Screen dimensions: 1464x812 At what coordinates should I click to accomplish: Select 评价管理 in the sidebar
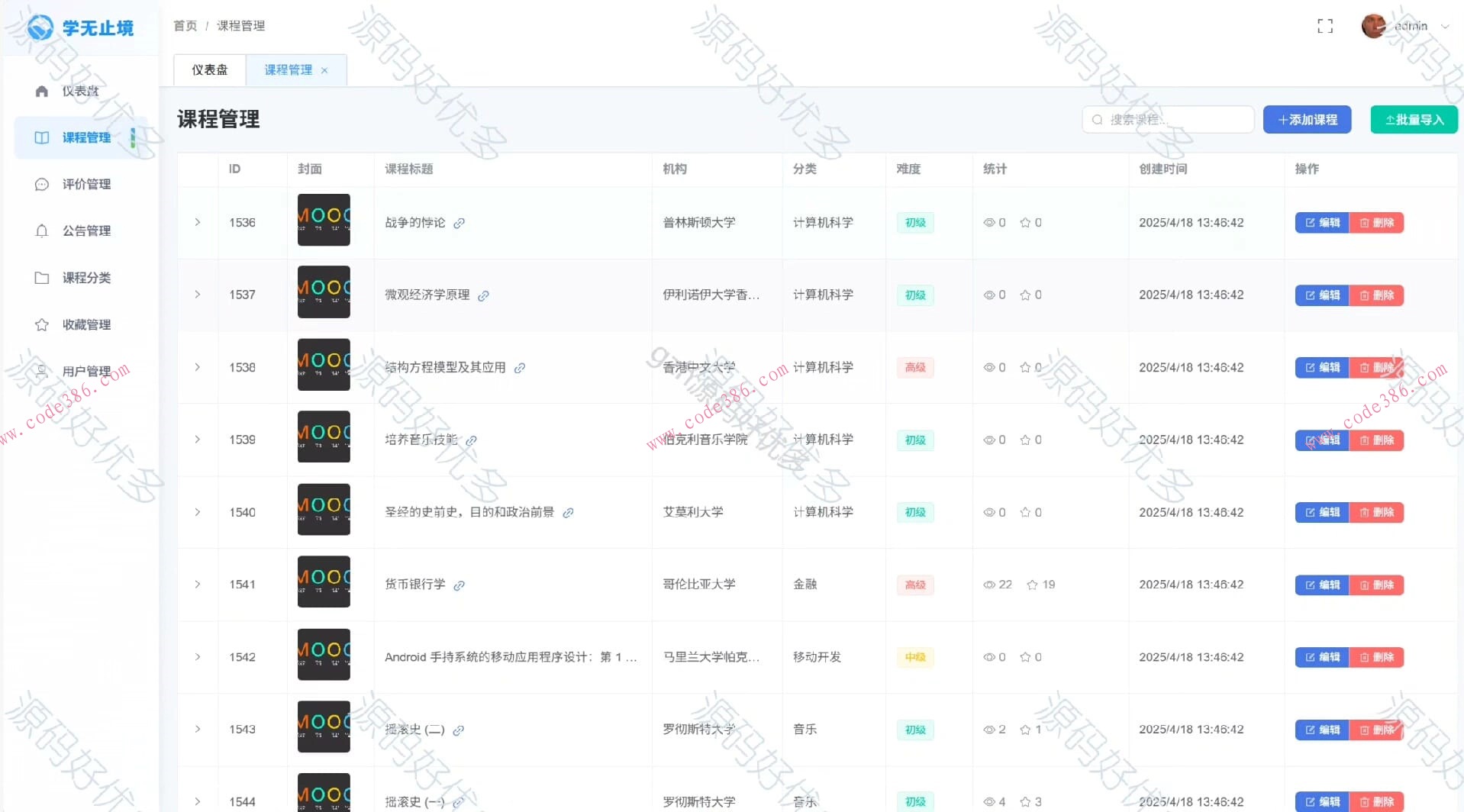(x=86, y=184)
